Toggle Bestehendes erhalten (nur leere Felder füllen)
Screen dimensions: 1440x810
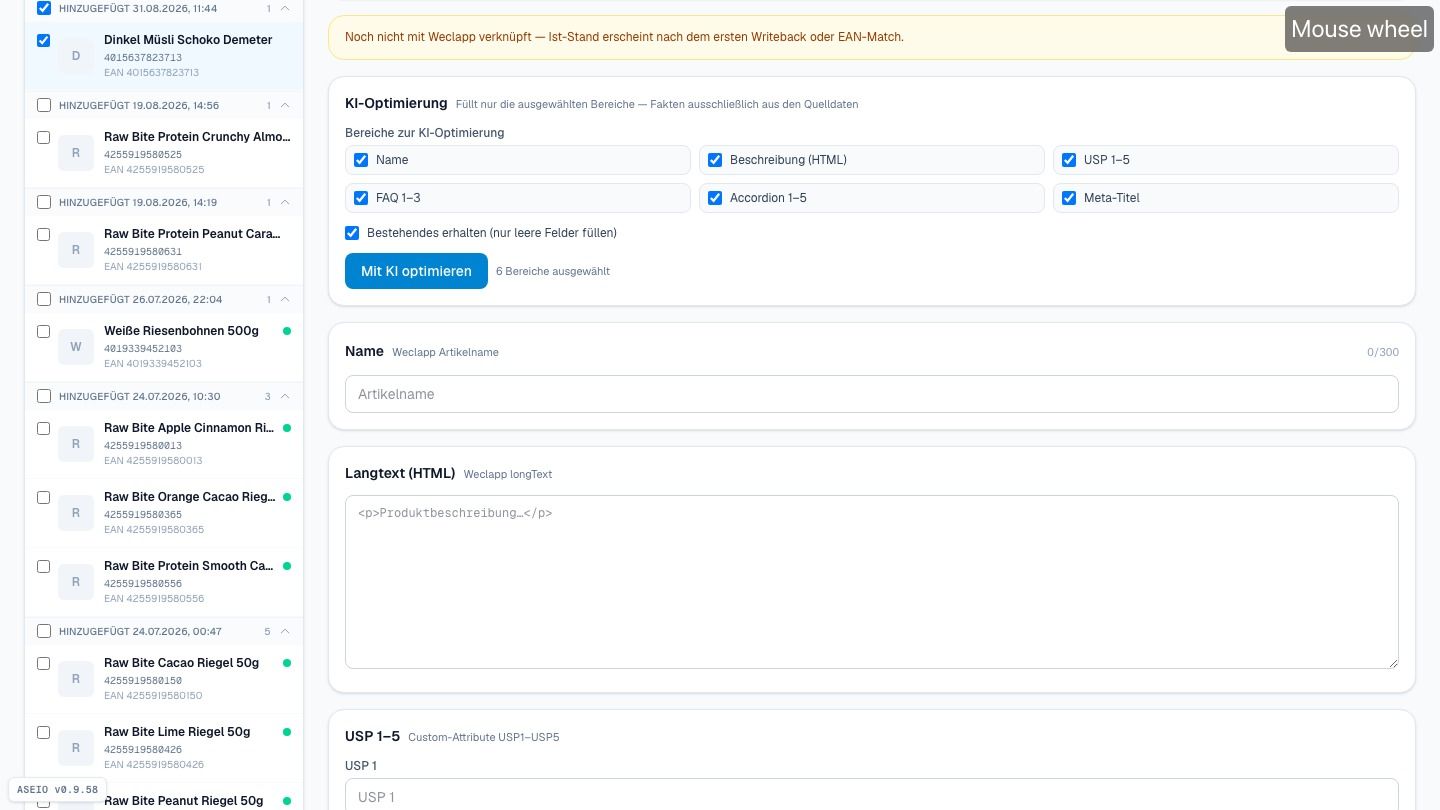point(352,233)
